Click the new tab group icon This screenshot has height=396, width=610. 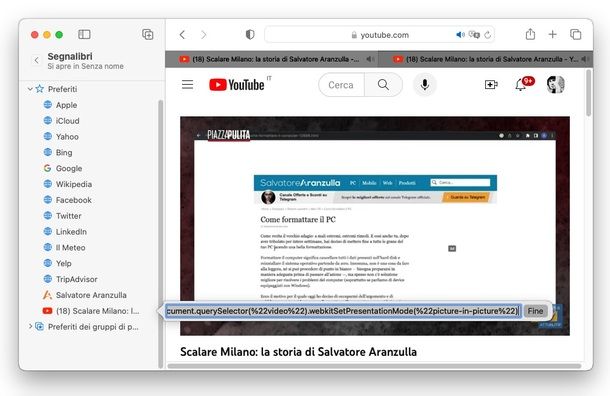point(147,35)
